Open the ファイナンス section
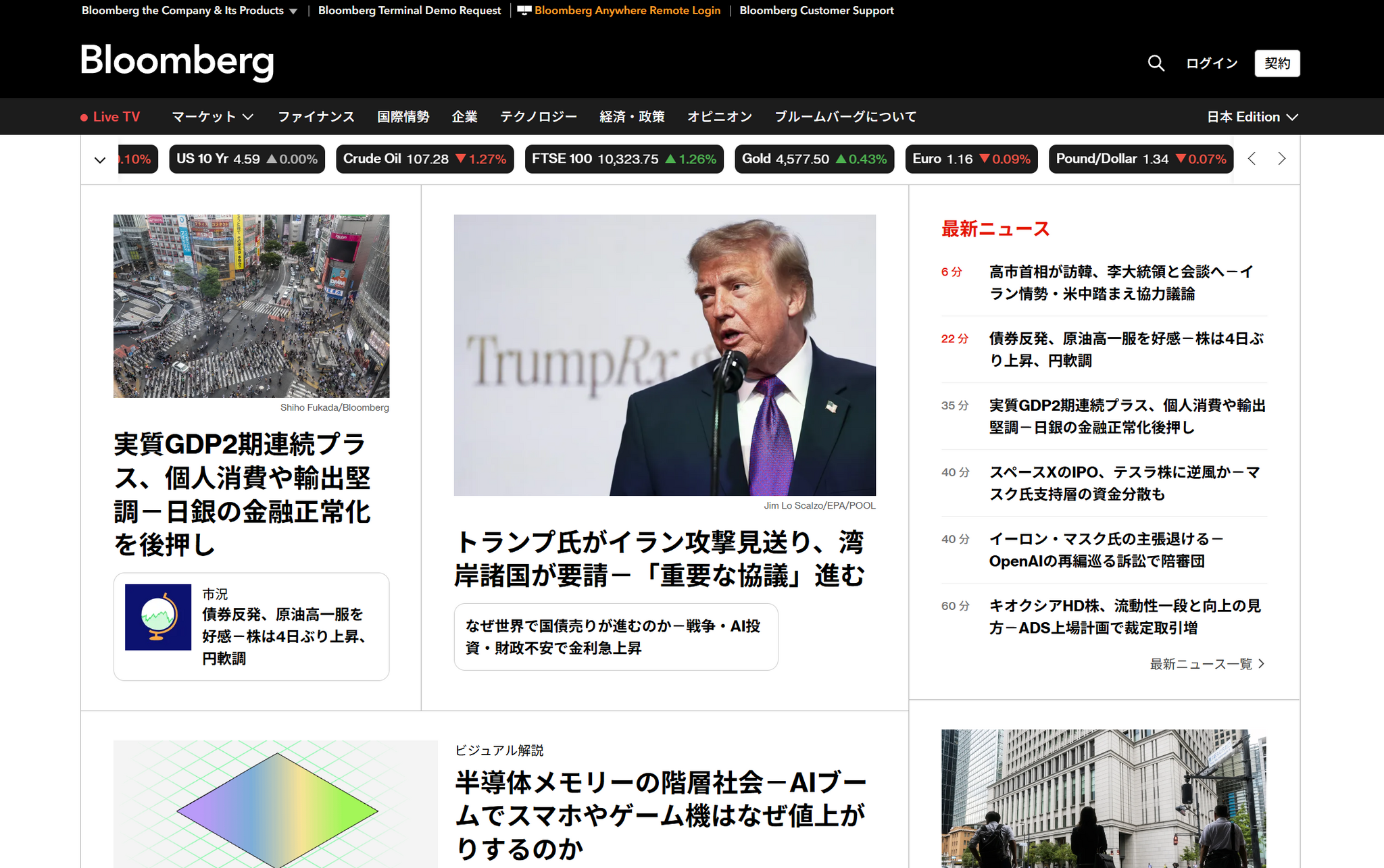This screenshot has height=868, width=1384. [316, 117]
